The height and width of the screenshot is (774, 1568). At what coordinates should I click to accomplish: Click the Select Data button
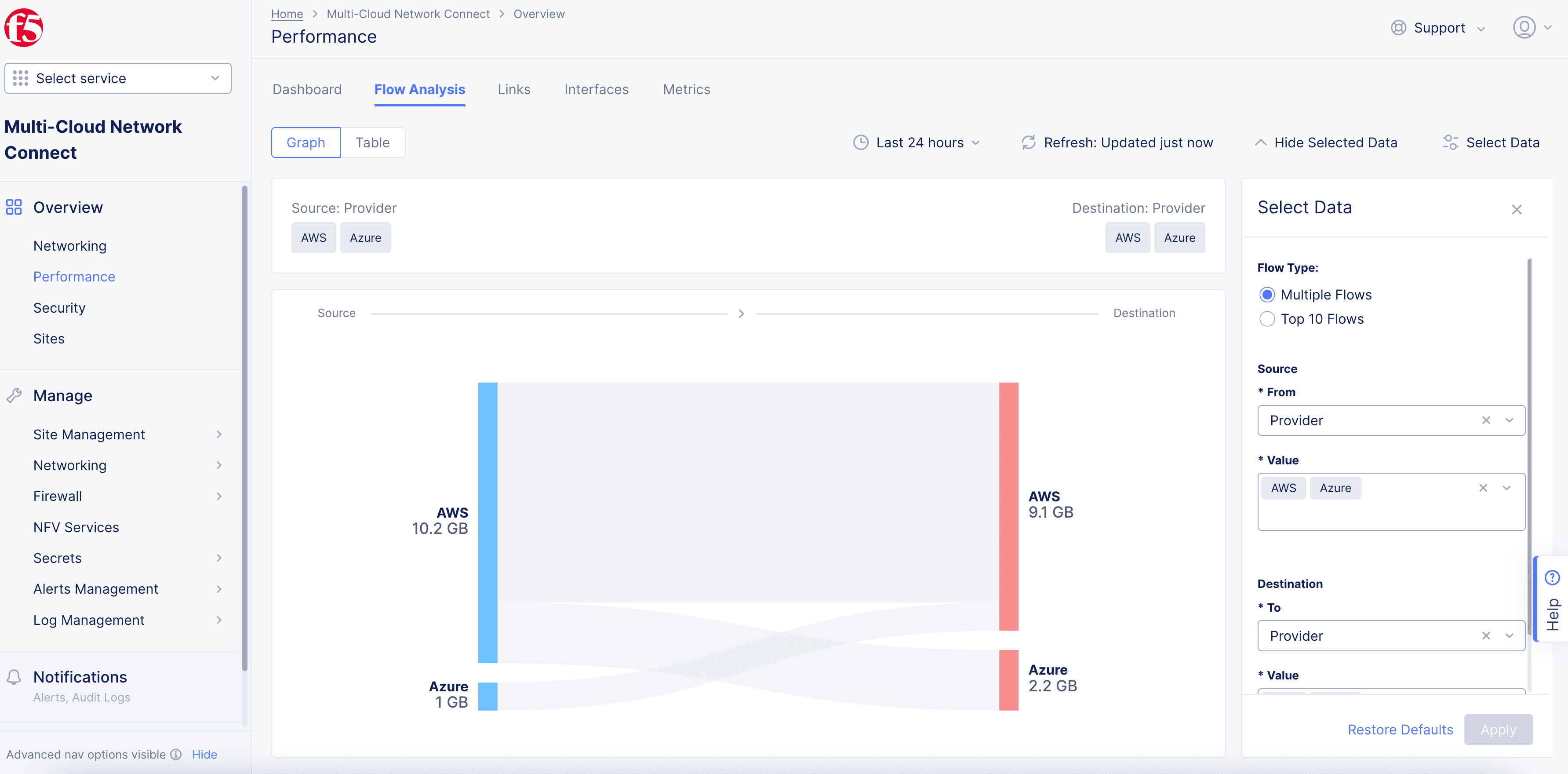[x=1491, y=142]
